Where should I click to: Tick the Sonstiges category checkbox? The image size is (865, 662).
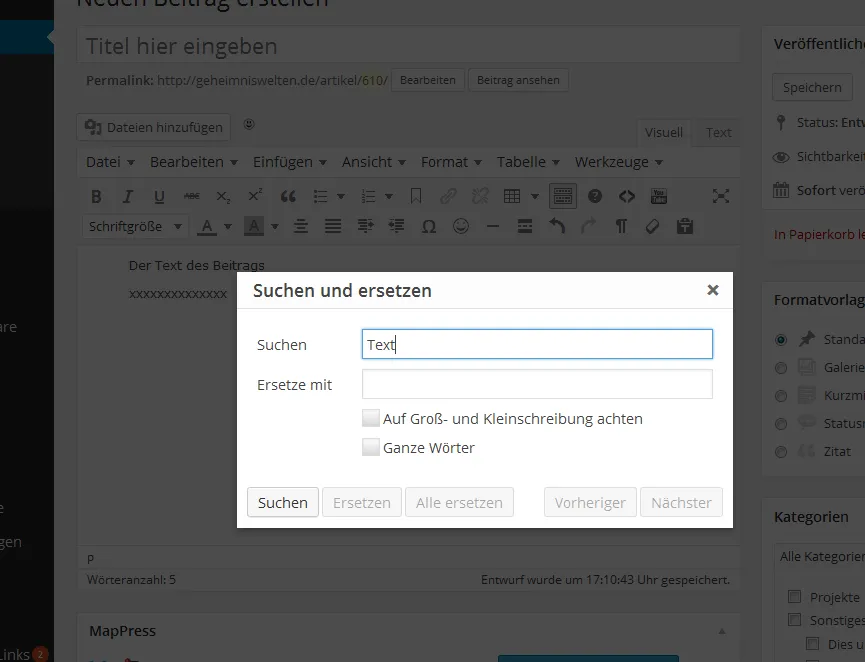794,620
